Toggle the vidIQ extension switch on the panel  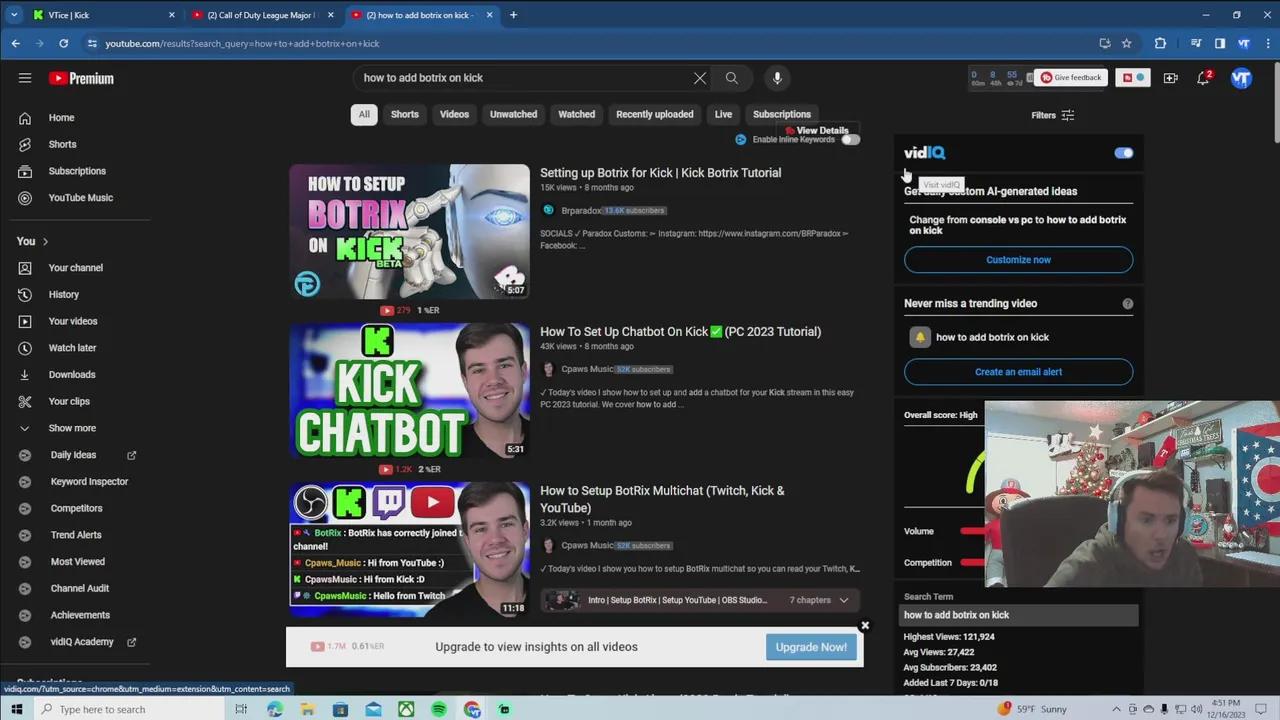tap(1123, 152)
